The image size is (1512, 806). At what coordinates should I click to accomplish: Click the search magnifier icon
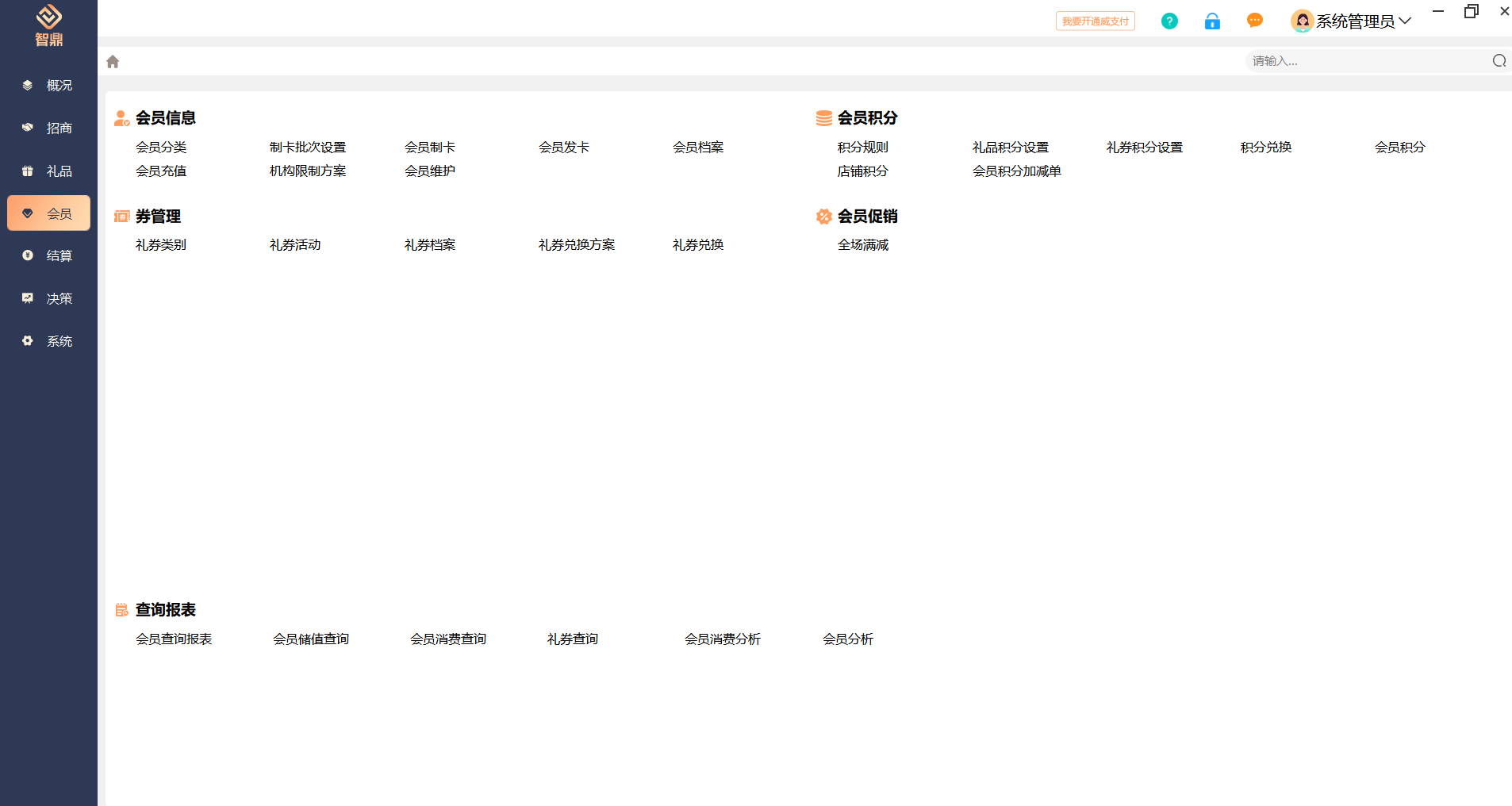coord(1499,61)
